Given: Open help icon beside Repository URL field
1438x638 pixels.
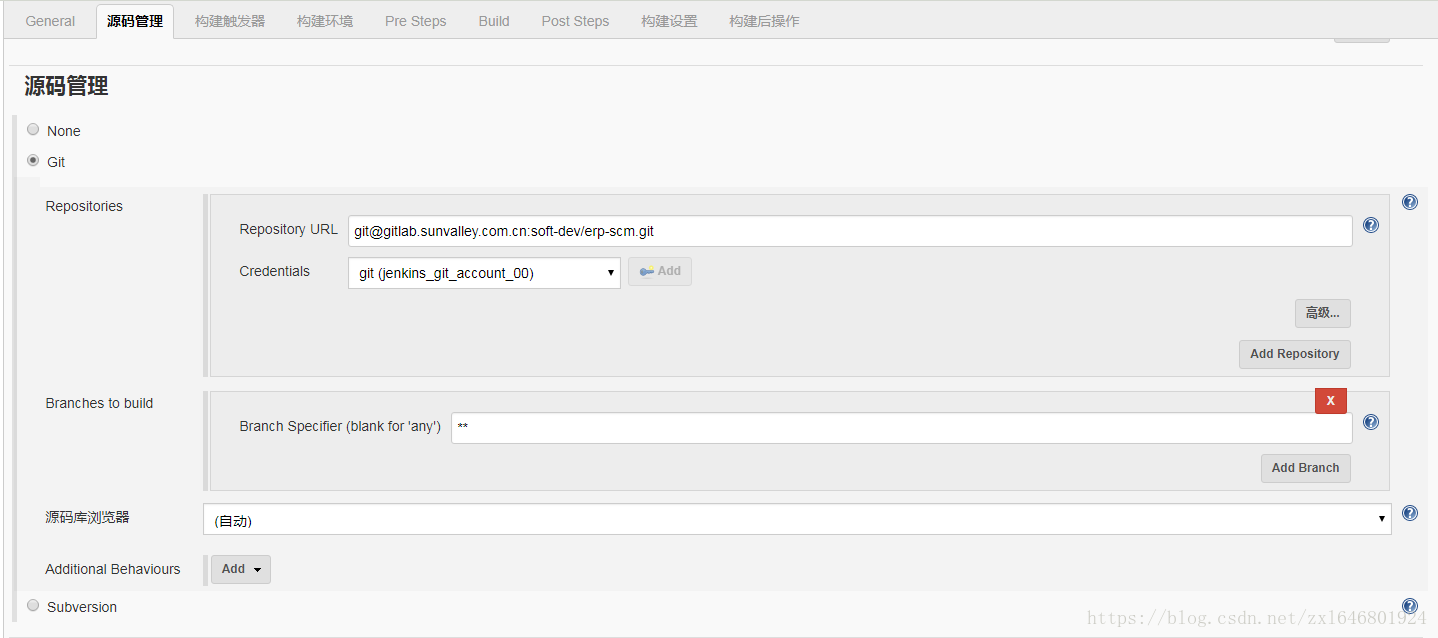Looking at the screenshot, I should point(1371,225).
